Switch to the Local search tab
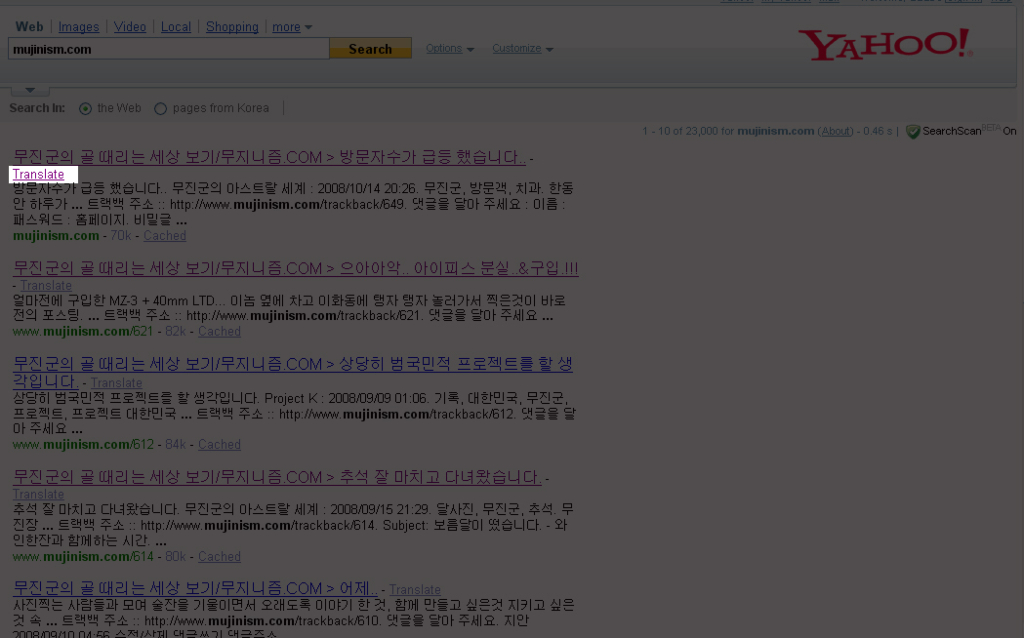The height and width of the screenshot is (638, 1024). point(176,27)
